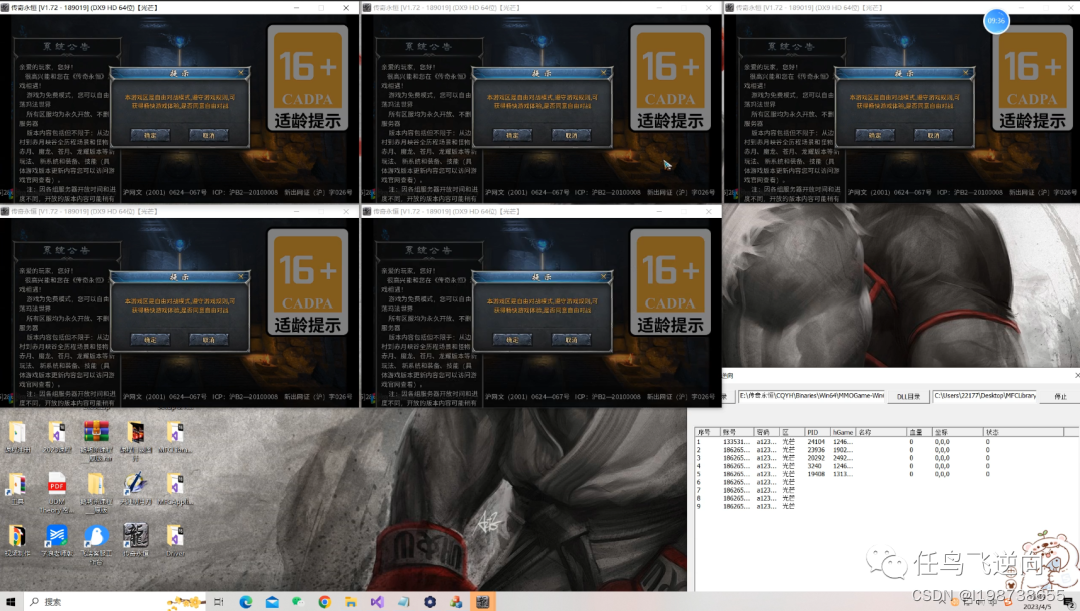1080x611 pixels.
Task: Click the 坐标 column header
Action: click(x=958, y=432)
